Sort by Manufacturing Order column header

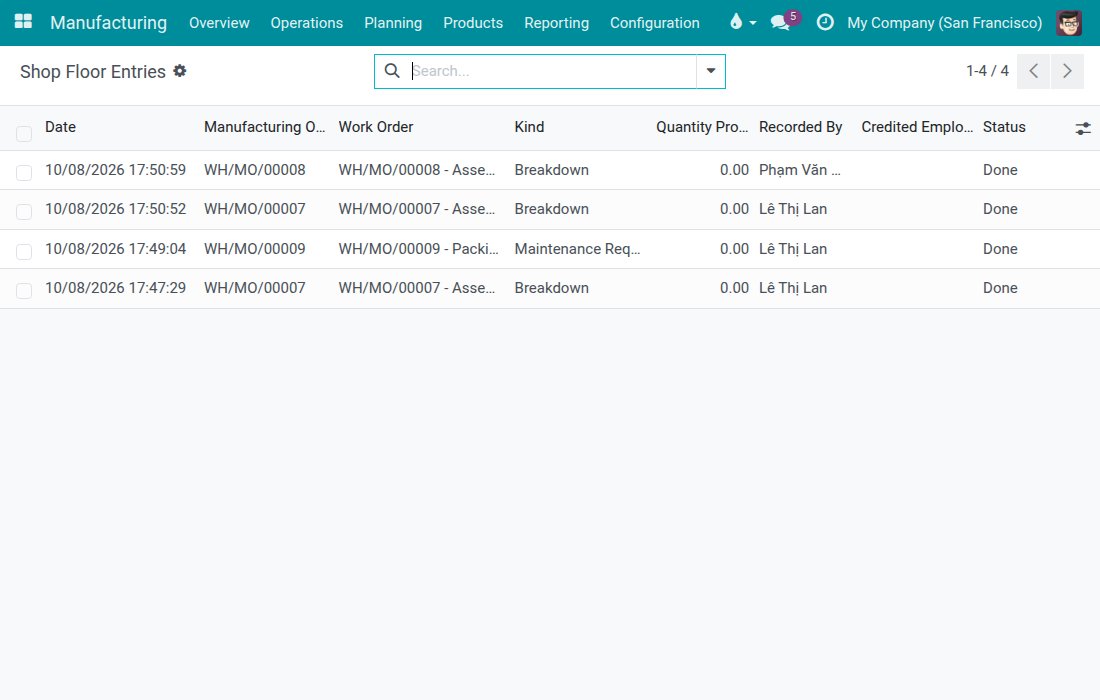(264, 127)
